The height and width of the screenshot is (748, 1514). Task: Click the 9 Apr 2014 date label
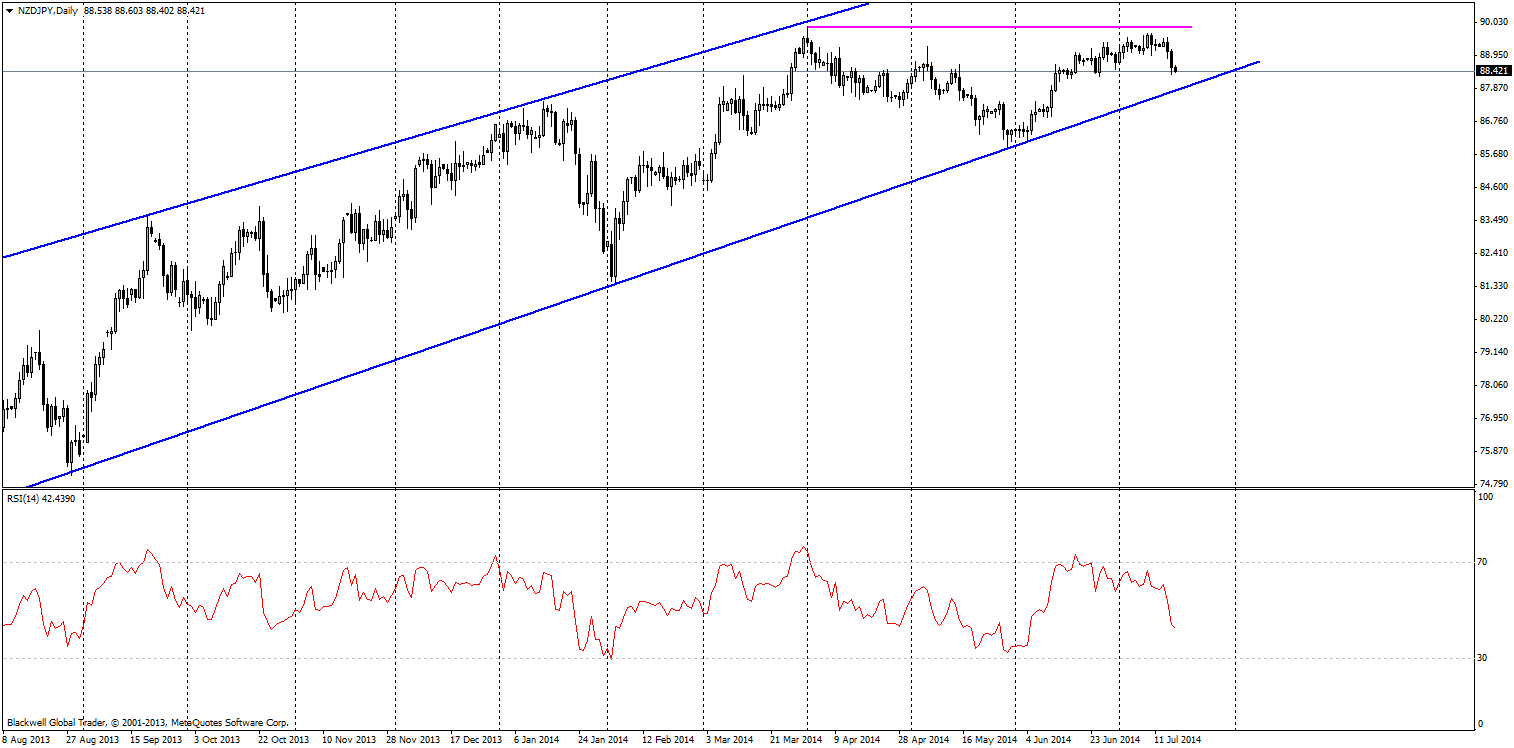[857, 740]
